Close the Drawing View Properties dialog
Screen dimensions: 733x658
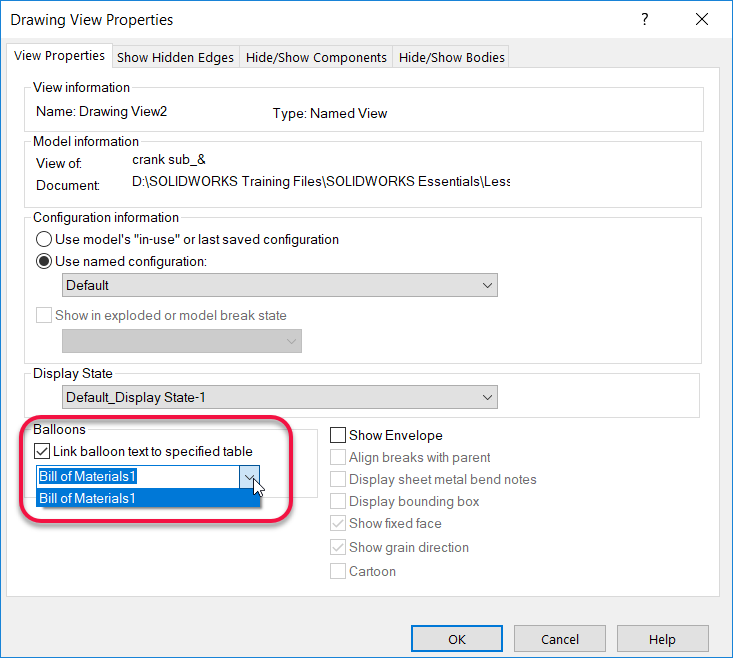point(702,20)
